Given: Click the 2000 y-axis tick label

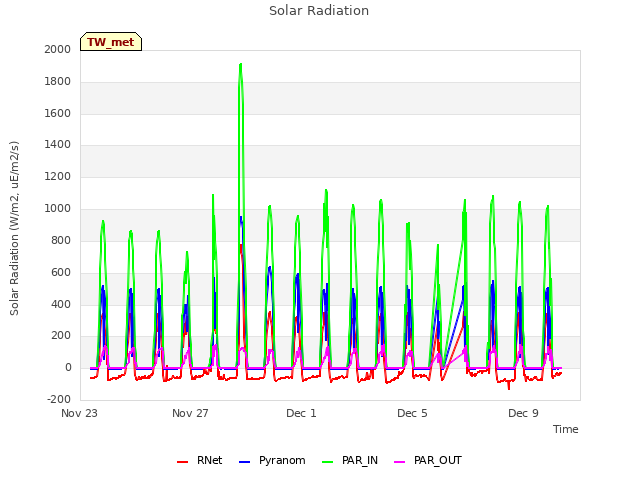Looking at the screenshot, I should [58, 49].
